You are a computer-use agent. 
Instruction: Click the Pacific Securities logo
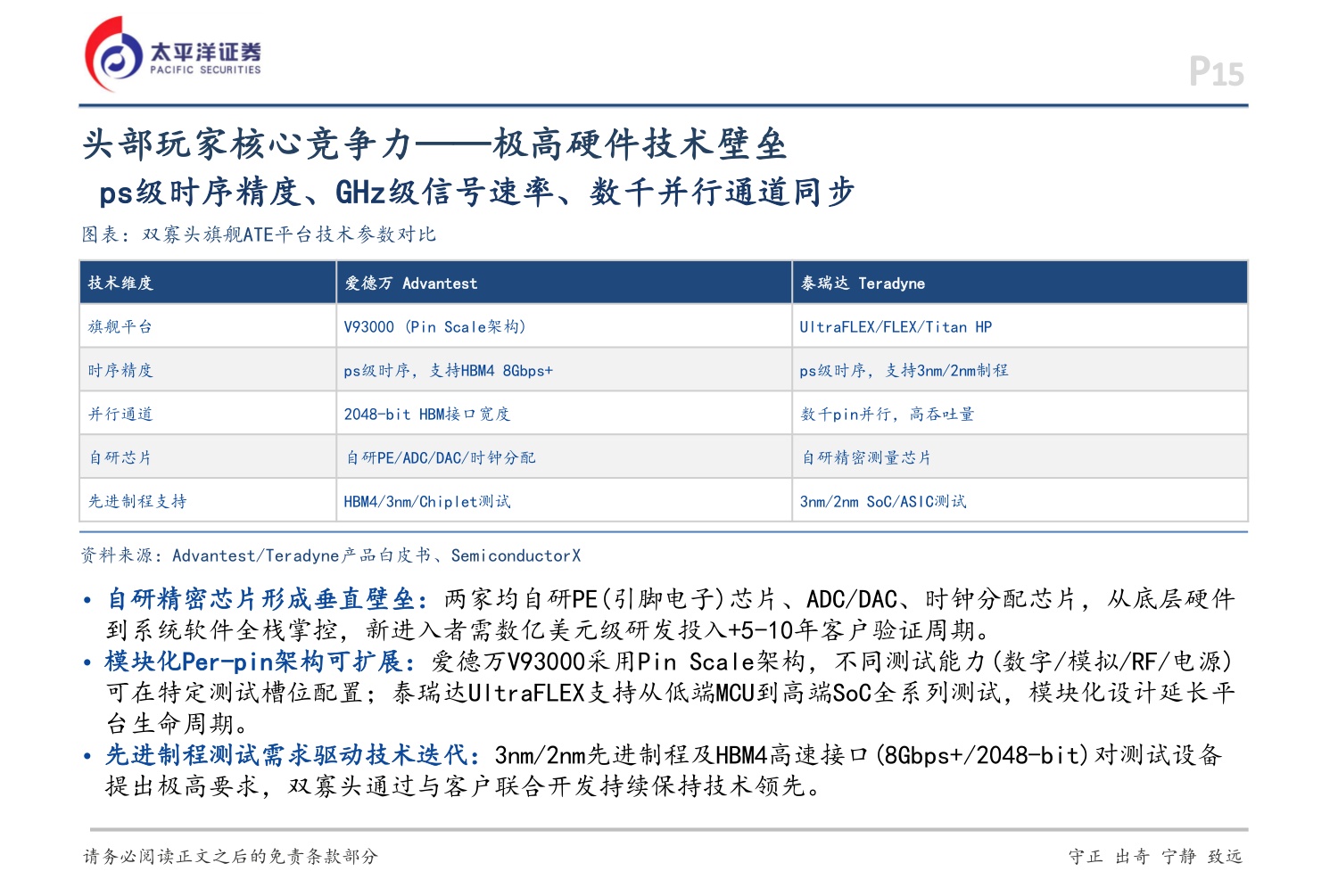click(173, 55)
